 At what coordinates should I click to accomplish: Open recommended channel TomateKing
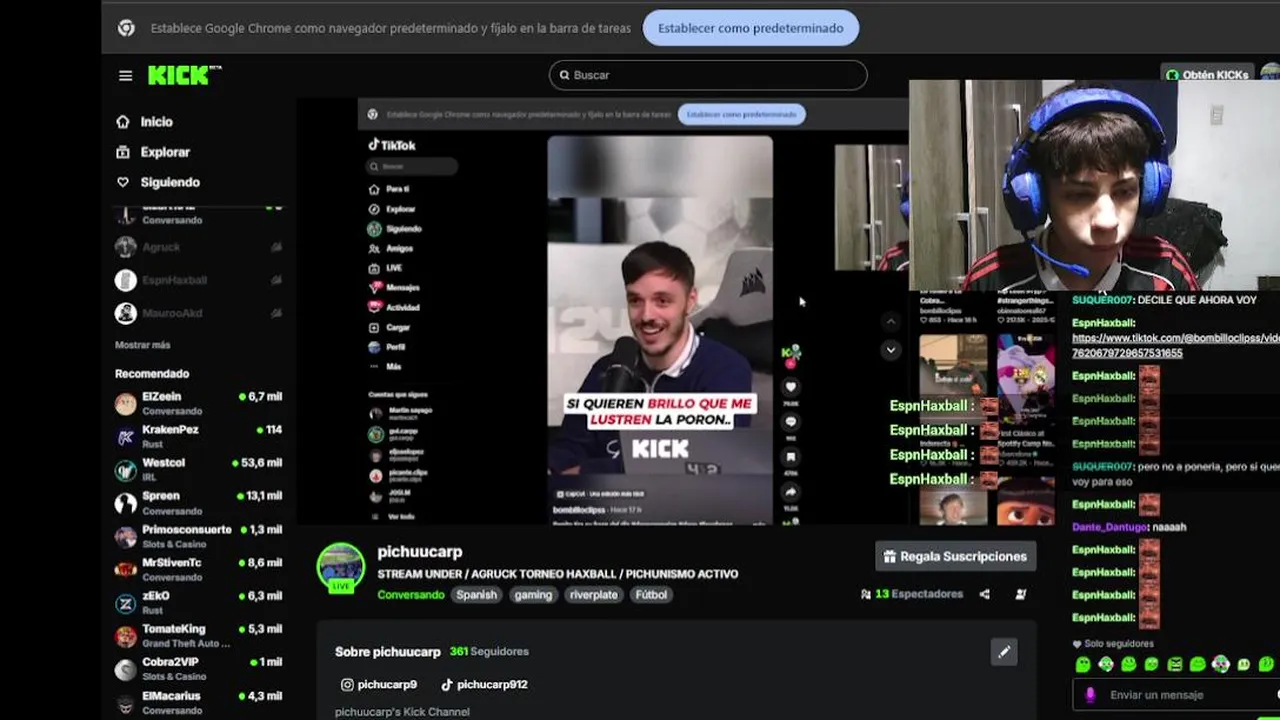[199, 636]
